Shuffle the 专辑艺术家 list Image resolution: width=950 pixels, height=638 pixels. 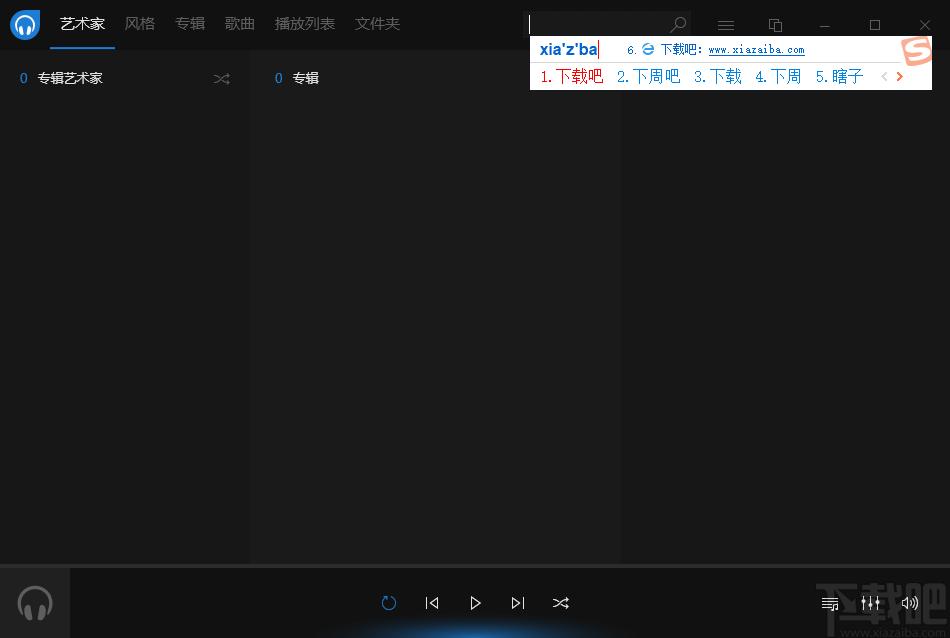point(221,79)
